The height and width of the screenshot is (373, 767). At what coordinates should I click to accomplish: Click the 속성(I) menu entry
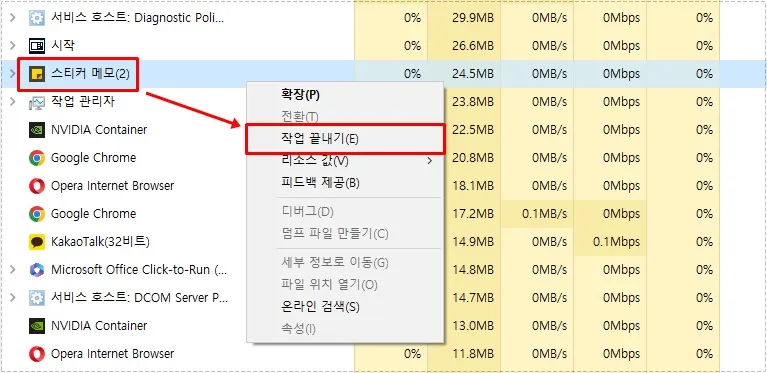pyautogui.click(x=298, y=328)
